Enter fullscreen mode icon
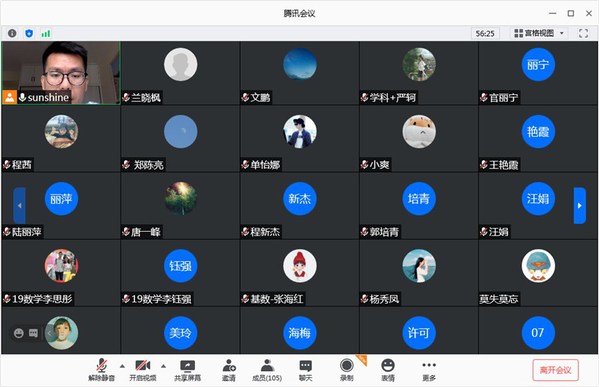The image size is (599, 387). (x=583, y=33)
